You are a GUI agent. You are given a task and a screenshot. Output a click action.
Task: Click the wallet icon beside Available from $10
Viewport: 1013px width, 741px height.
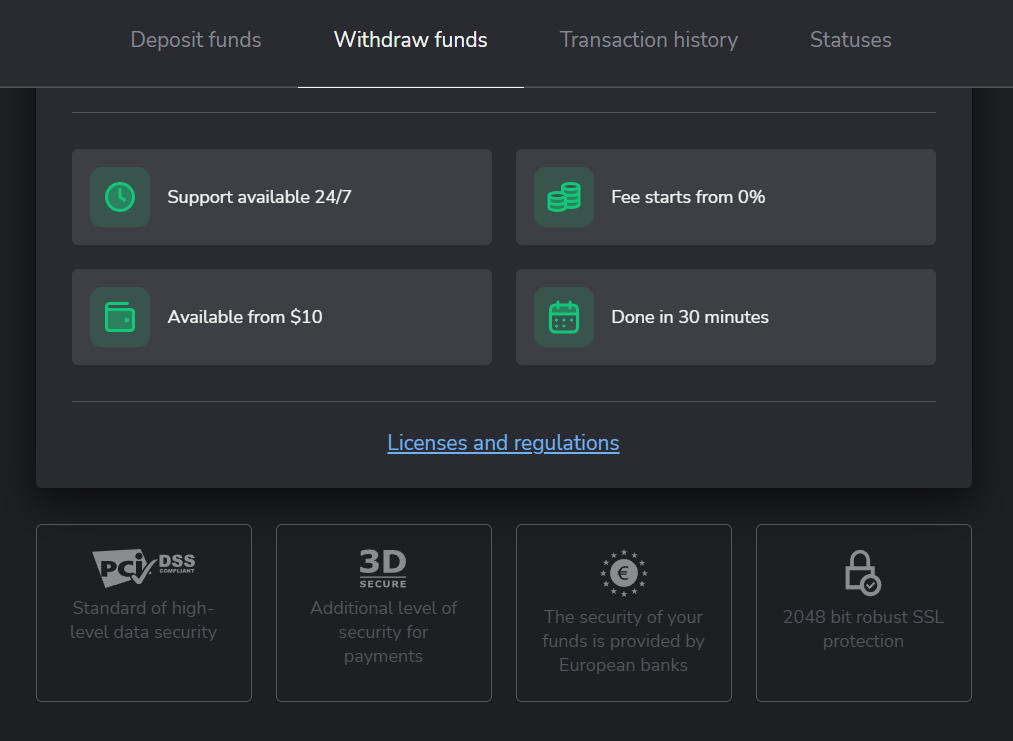120,317
